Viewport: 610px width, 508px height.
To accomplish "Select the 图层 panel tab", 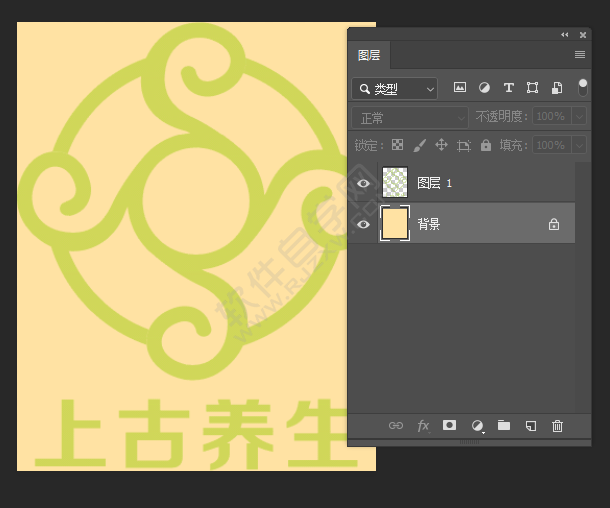I will pyautogui.click(x=369, y=55).
